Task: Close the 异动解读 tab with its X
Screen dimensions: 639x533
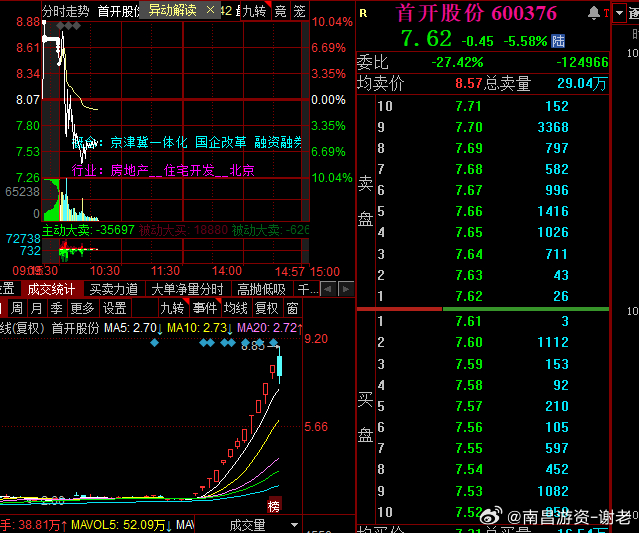Action: (x=210, y=10)
